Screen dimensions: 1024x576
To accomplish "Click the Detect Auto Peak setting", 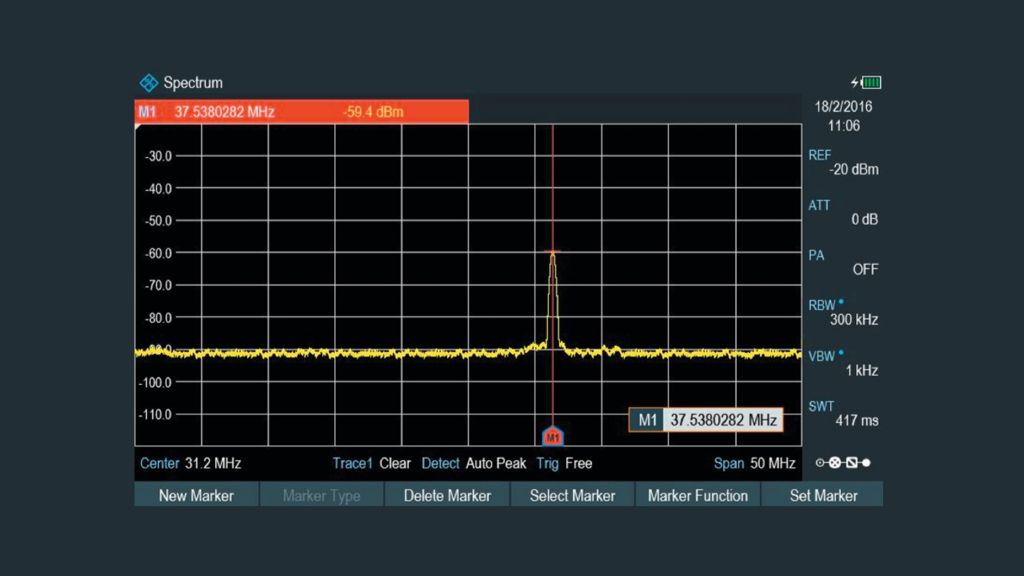I will tap(473, 463).
